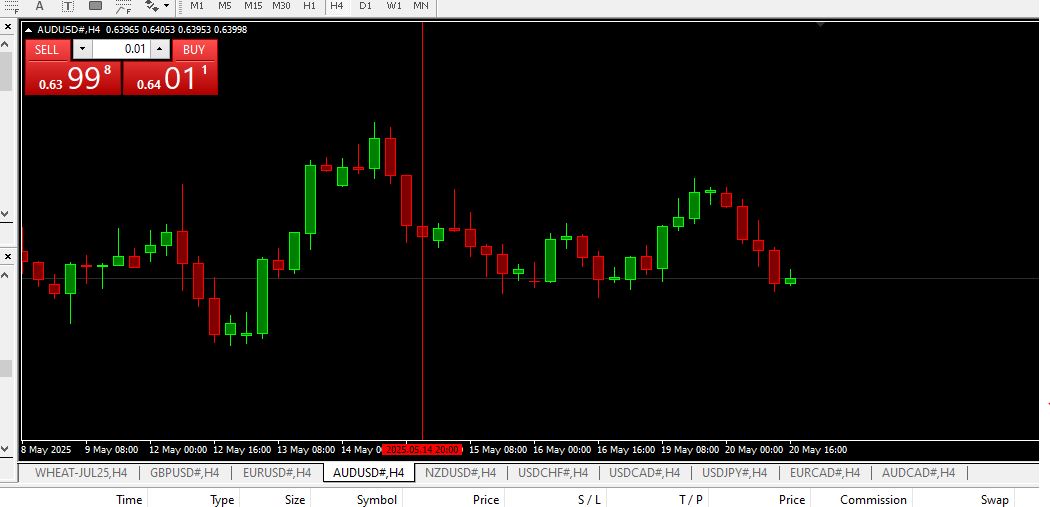
Task: Decrease lot volume with down arrow
Action: point(82,49)
